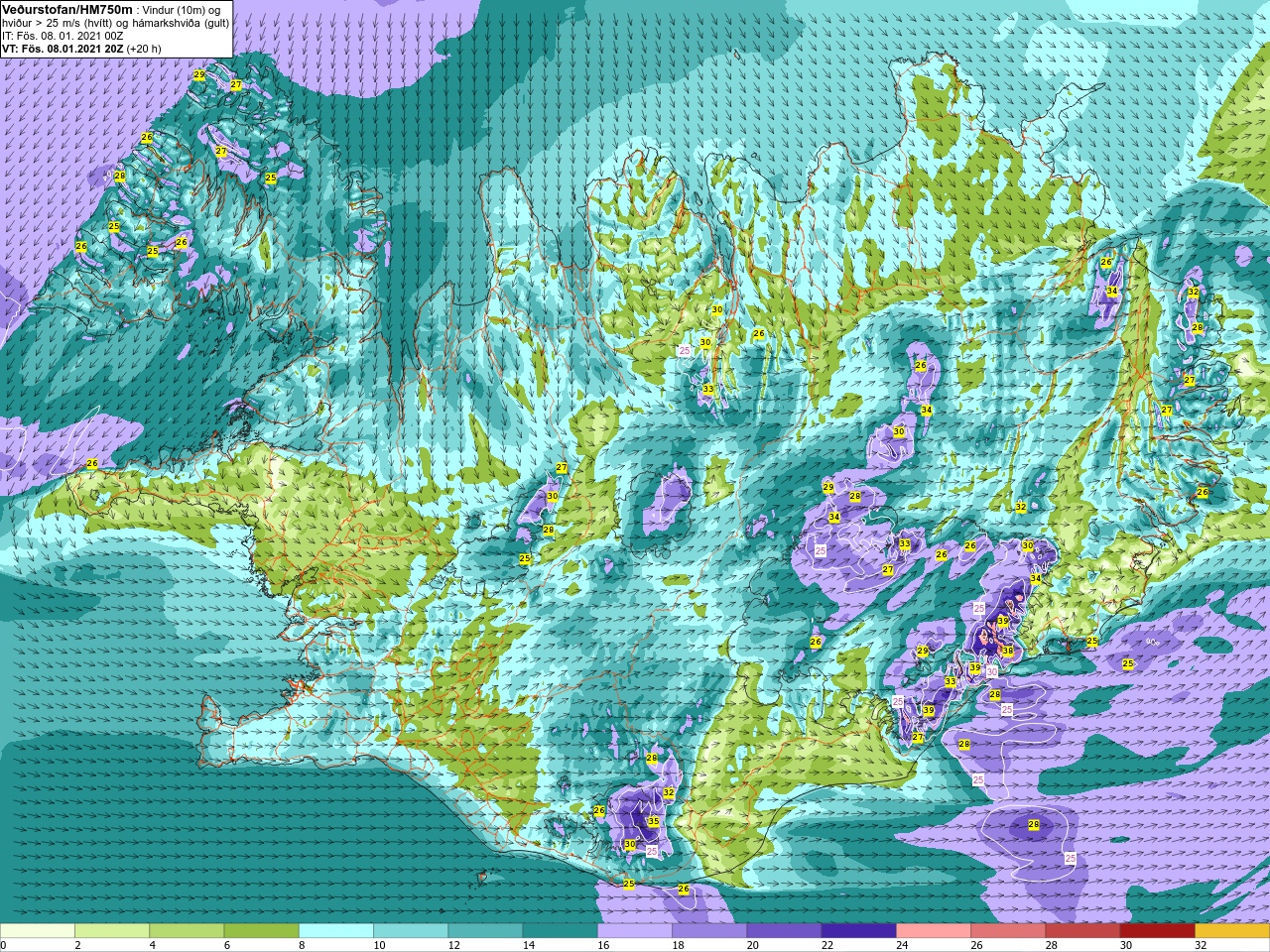
Task: Select the medium purple 18–20 legend swatch
Action: pos(709,931)
